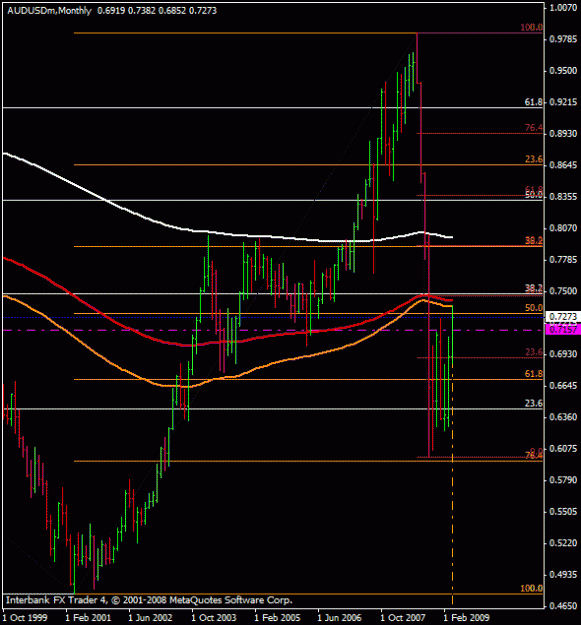
Task: Click the 1 Oct 2007 date label
Action: 403,617
